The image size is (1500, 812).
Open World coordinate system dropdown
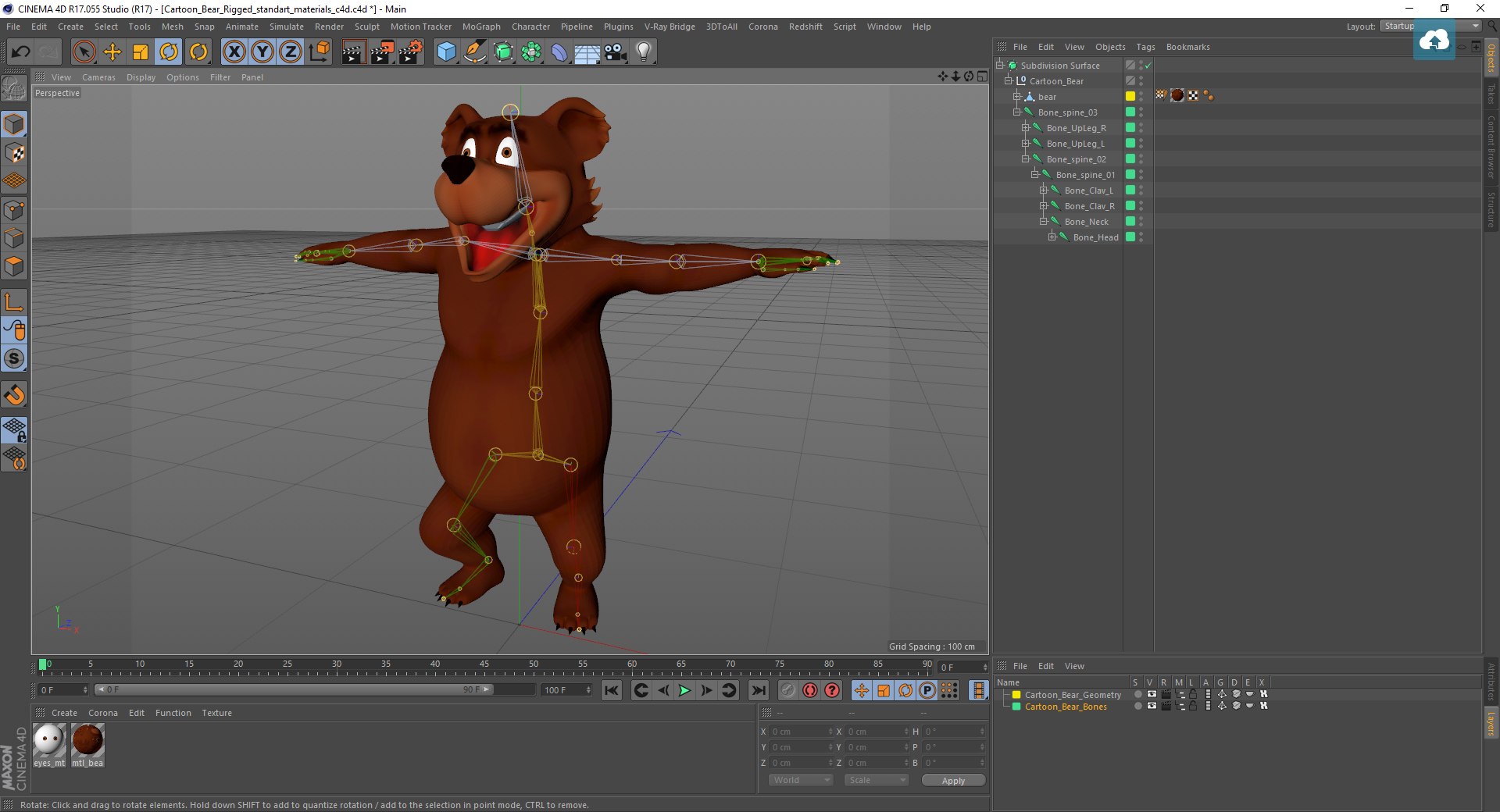coord(801,780)
